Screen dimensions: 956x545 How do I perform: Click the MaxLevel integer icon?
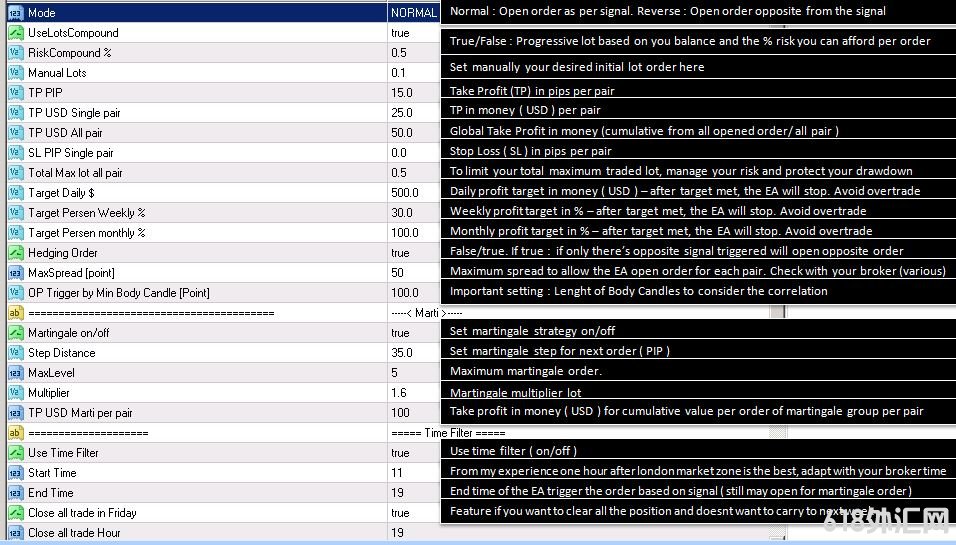click(x=15, y=373)
